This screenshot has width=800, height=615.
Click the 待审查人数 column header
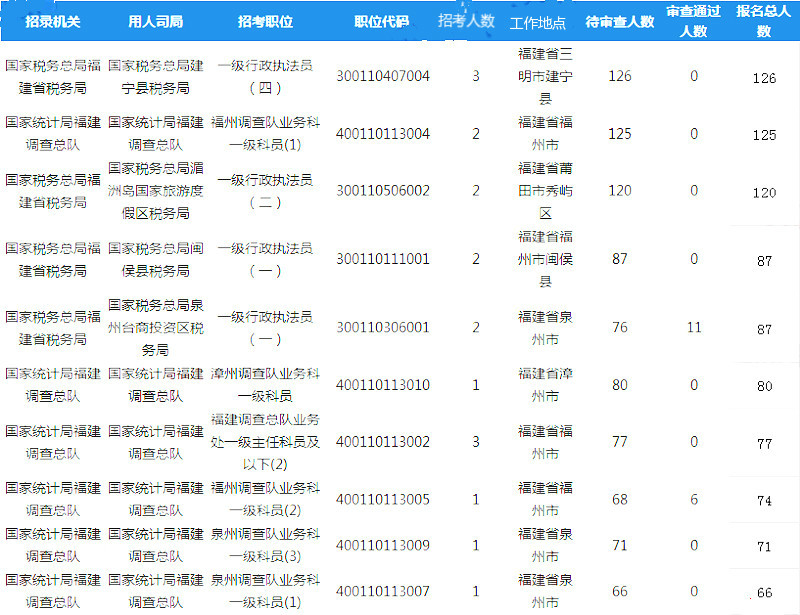[x=620, y=21]
